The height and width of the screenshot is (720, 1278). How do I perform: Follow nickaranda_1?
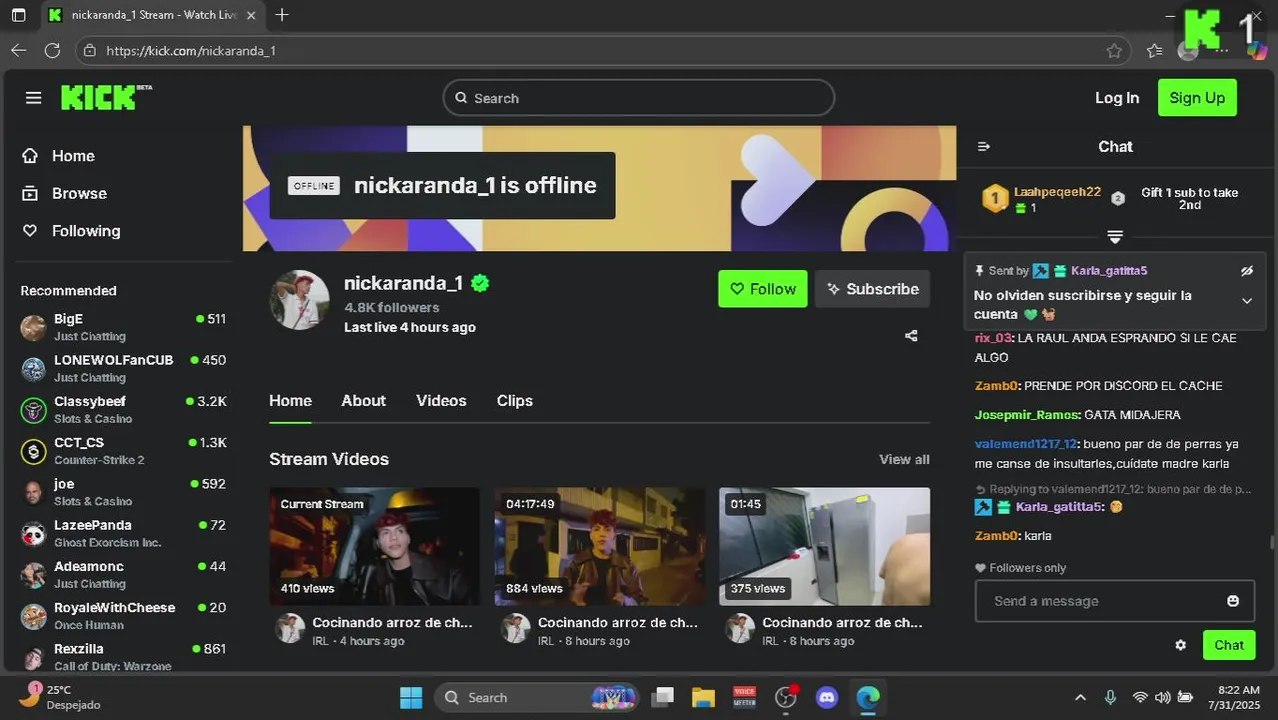click(762, 289)
